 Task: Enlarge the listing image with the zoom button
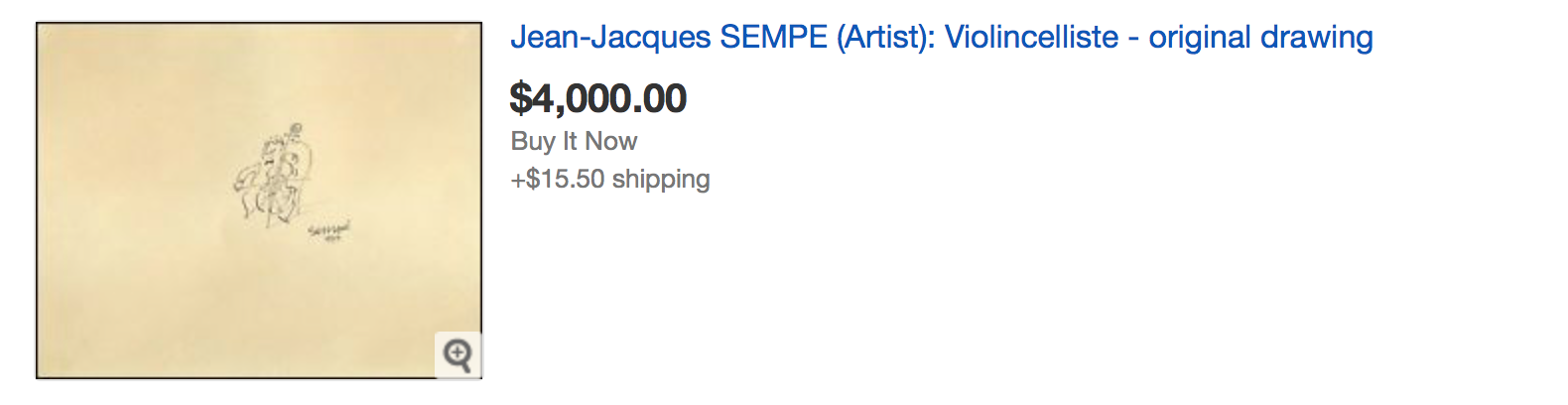(457, 354)
